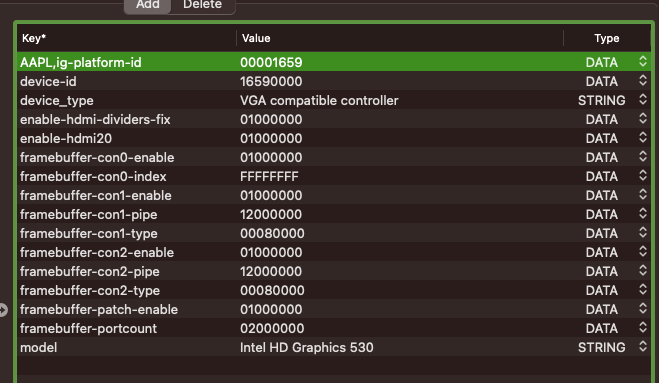Screen dimensions: 659x383
Task: Open type dropdown for framebuffer-patch-enable row
Action: [x=643, y=308]
